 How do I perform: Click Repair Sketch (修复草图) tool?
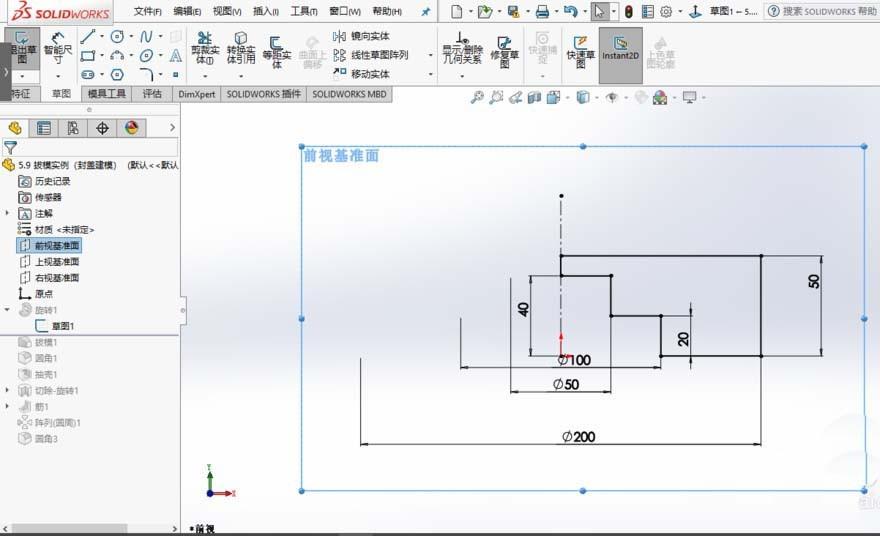504,51
